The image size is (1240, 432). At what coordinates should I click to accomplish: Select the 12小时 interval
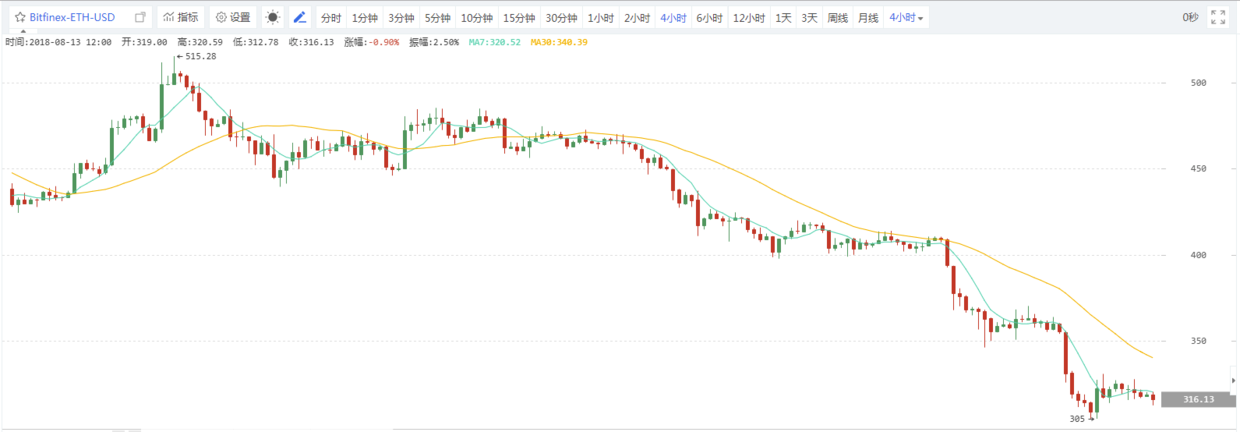[x=747, y=18]
